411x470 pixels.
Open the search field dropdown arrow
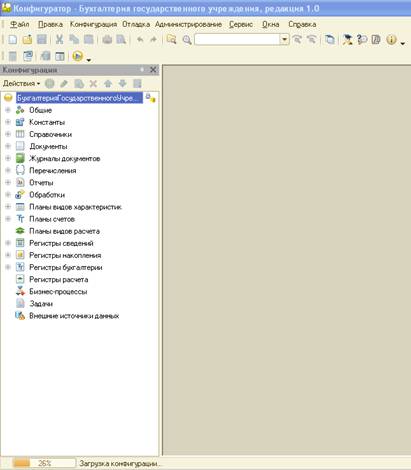(284, 39)
